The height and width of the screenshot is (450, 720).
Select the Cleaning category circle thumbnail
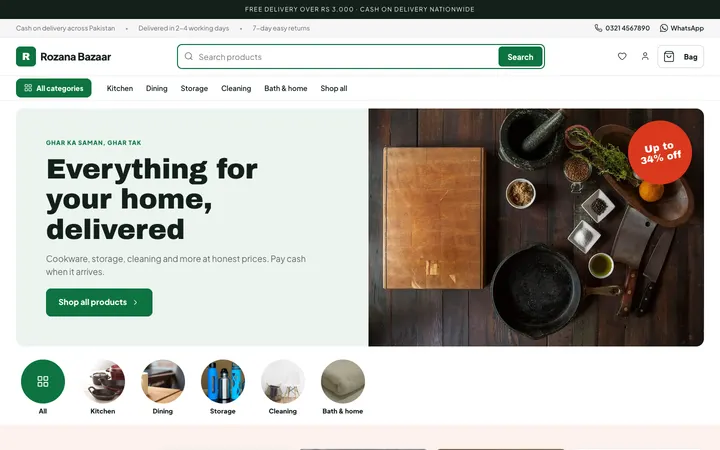click(283, 381)
